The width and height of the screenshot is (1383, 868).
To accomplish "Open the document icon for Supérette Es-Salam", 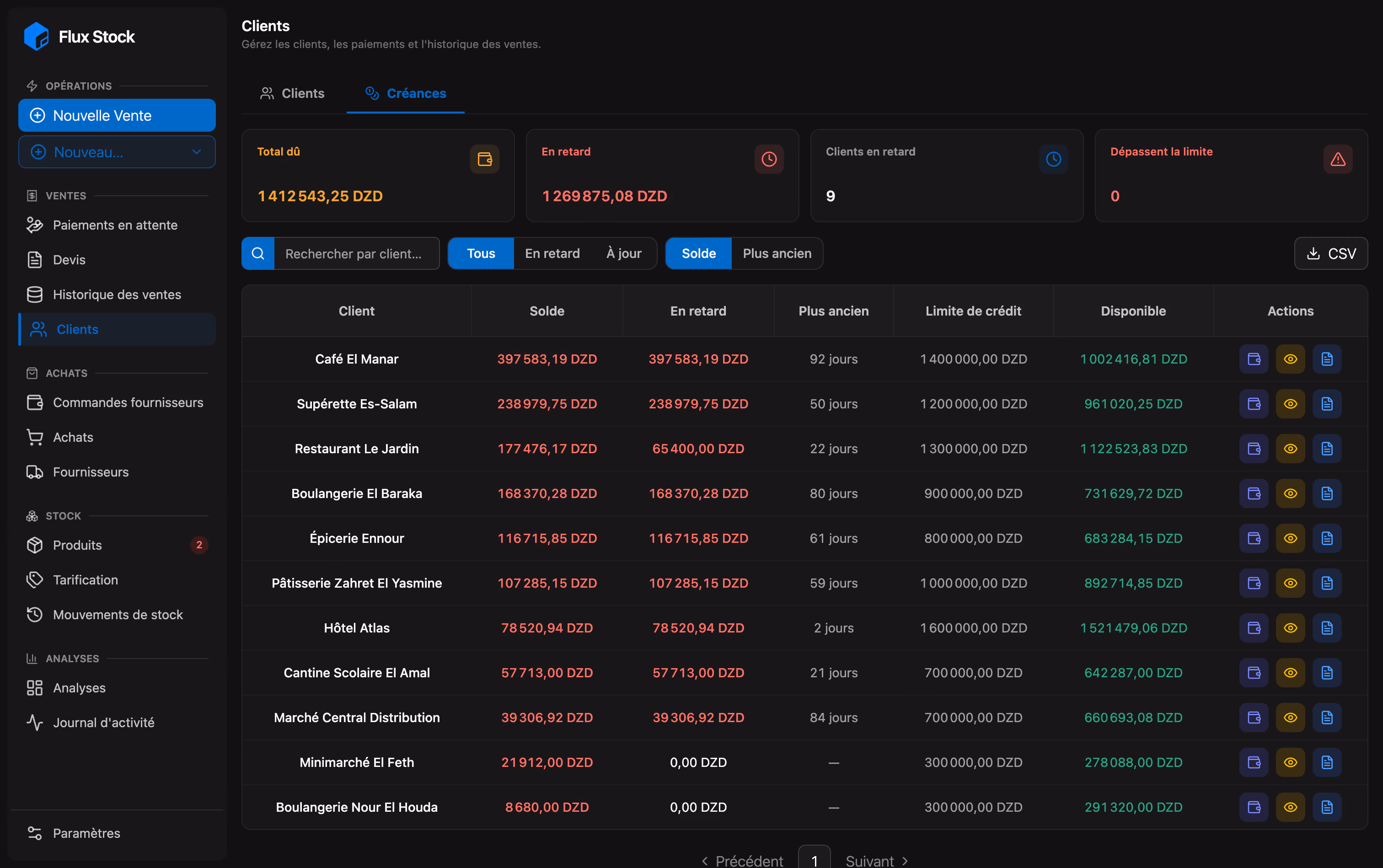I will tap(1327, 403).
